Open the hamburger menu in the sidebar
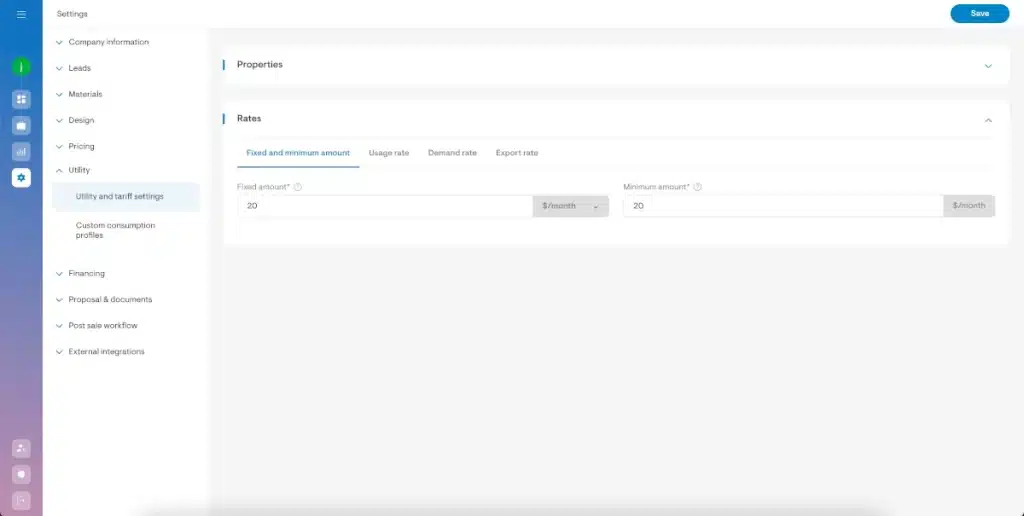Screen dimensions: 1024x516 pos(21,14)
